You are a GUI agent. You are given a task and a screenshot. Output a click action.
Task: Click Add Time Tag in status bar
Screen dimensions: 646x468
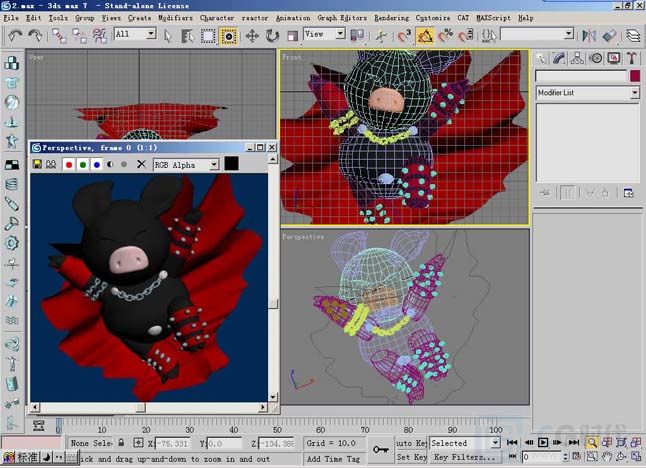333,459
